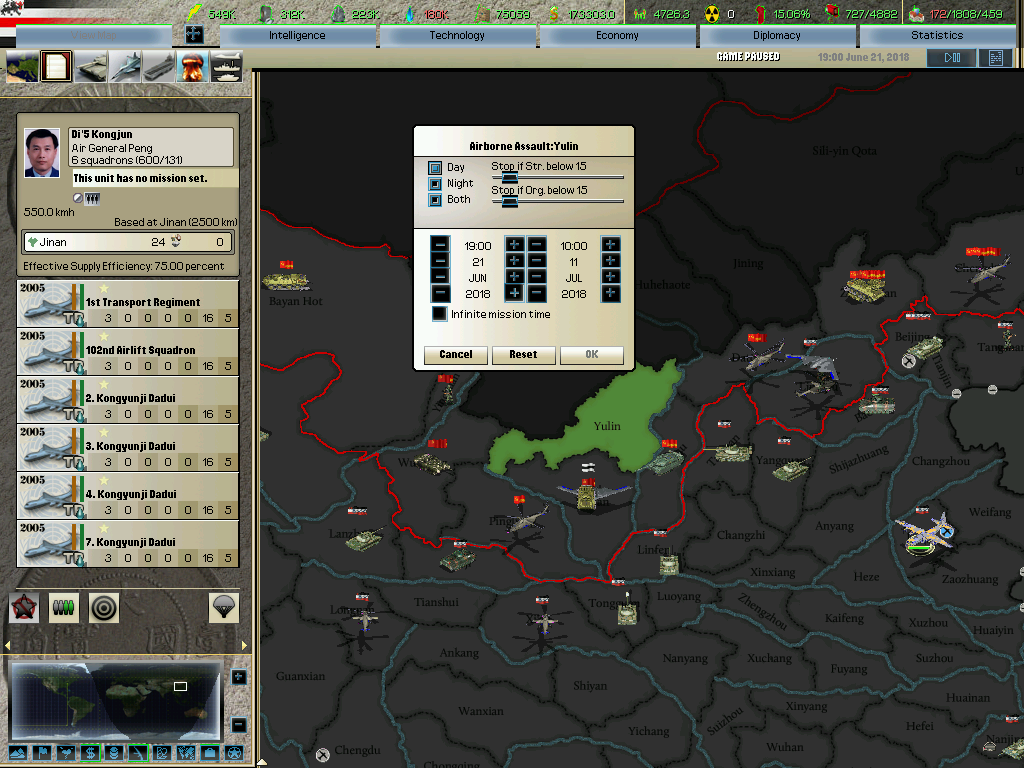Zoom in using minimap plus button
The height and width of the screenshot is (768, 1024).
238,677
